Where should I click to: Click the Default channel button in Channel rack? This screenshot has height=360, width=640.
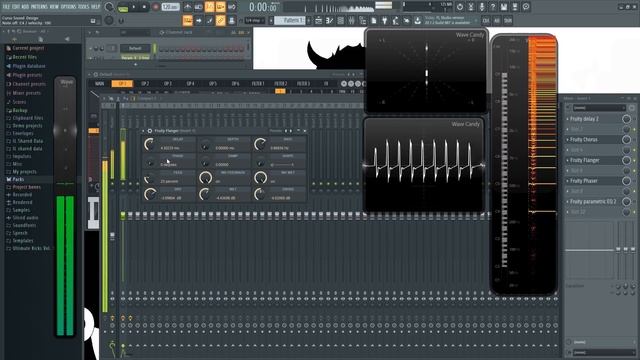(x=135, y=48)
